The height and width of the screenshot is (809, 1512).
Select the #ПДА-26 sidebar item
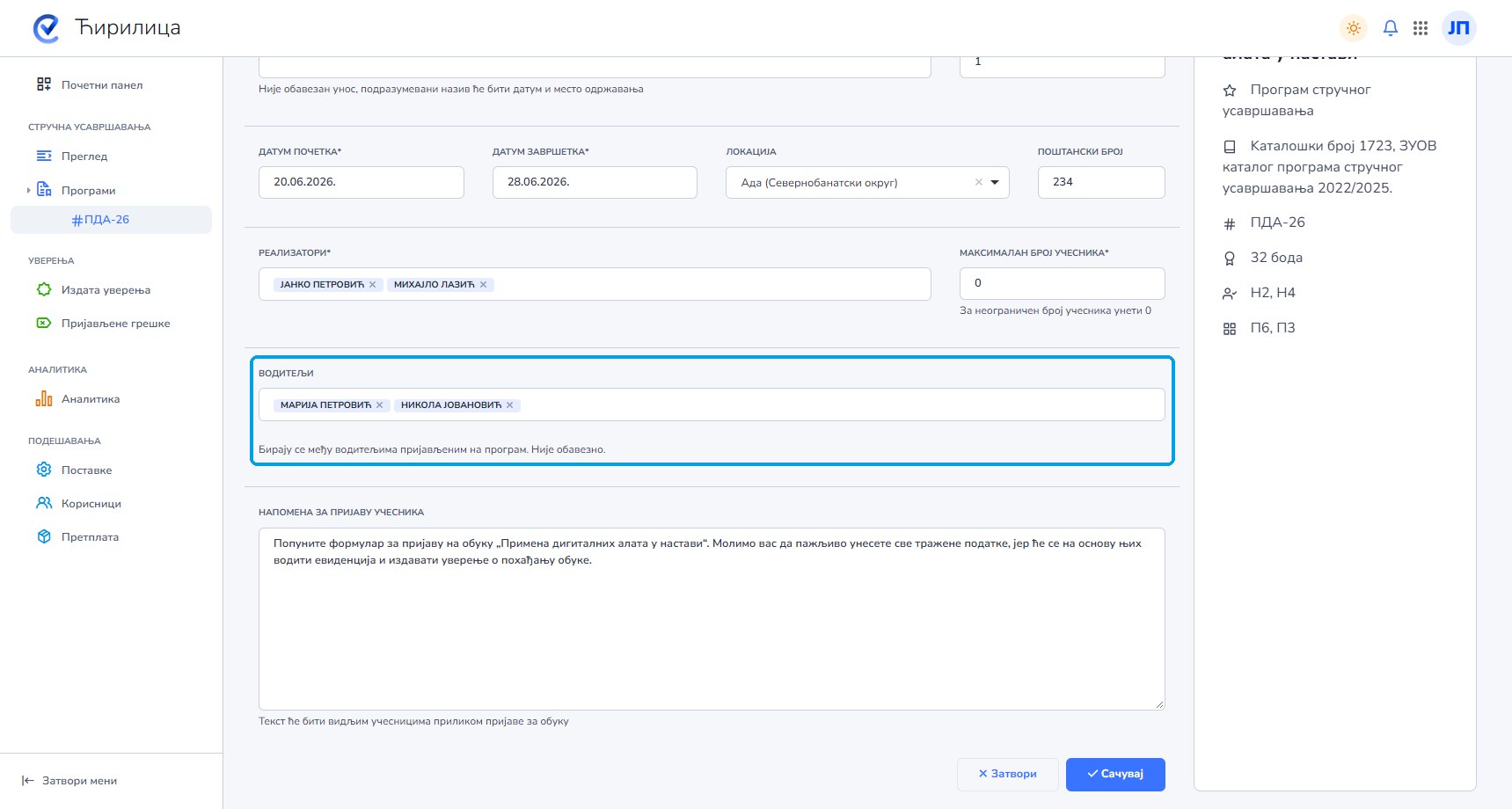pos(111,220)
